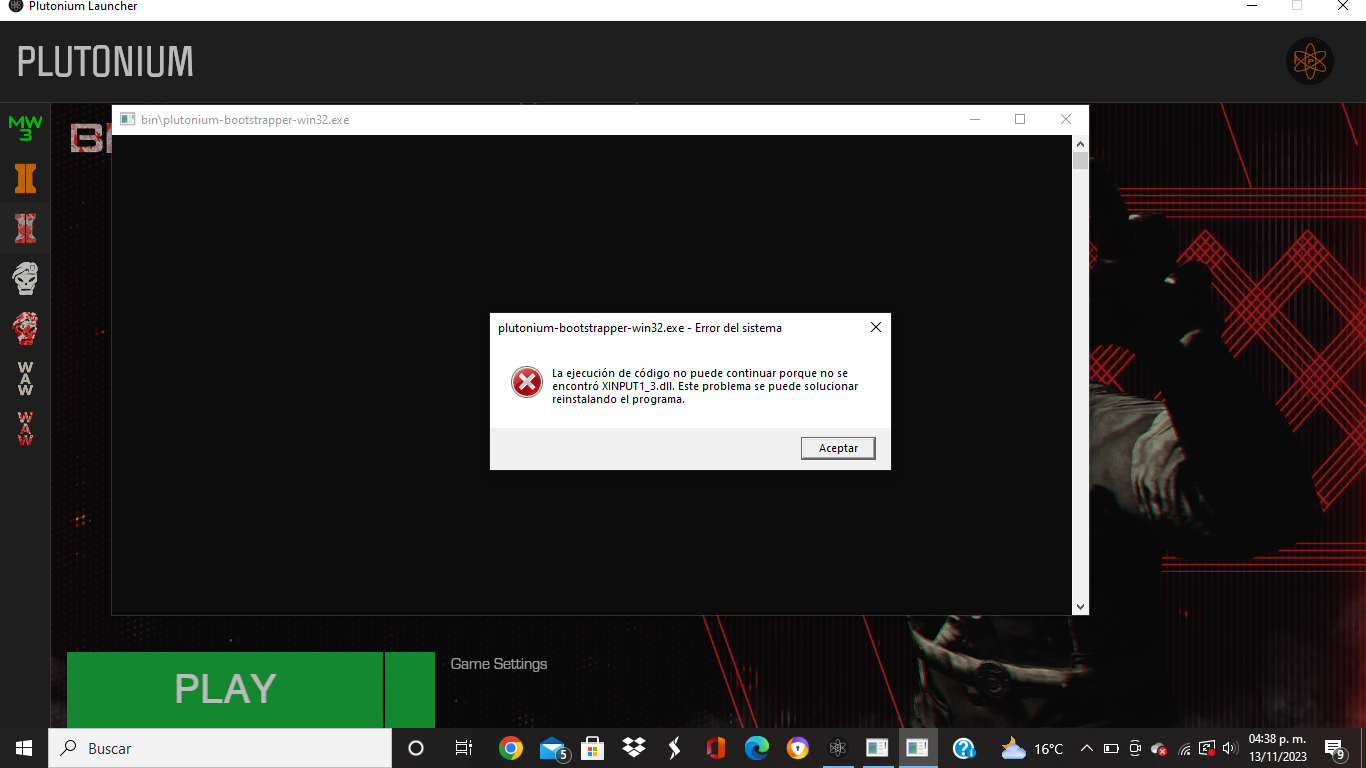Expand hidden system tray icons
1366x768 pixels.
[1087, 748]
